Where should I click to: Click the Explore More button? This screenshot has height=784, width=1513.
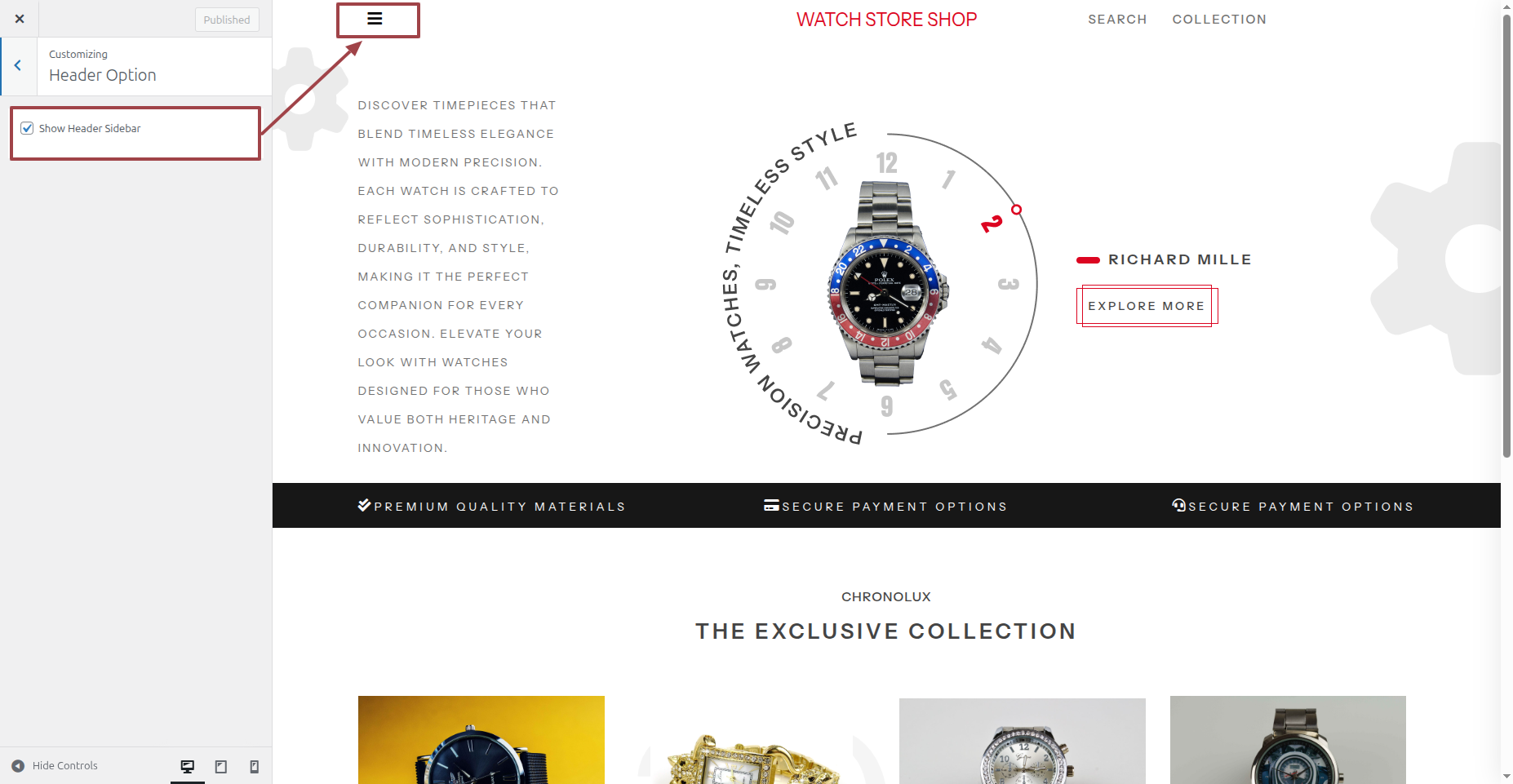tap(1147, 306)
